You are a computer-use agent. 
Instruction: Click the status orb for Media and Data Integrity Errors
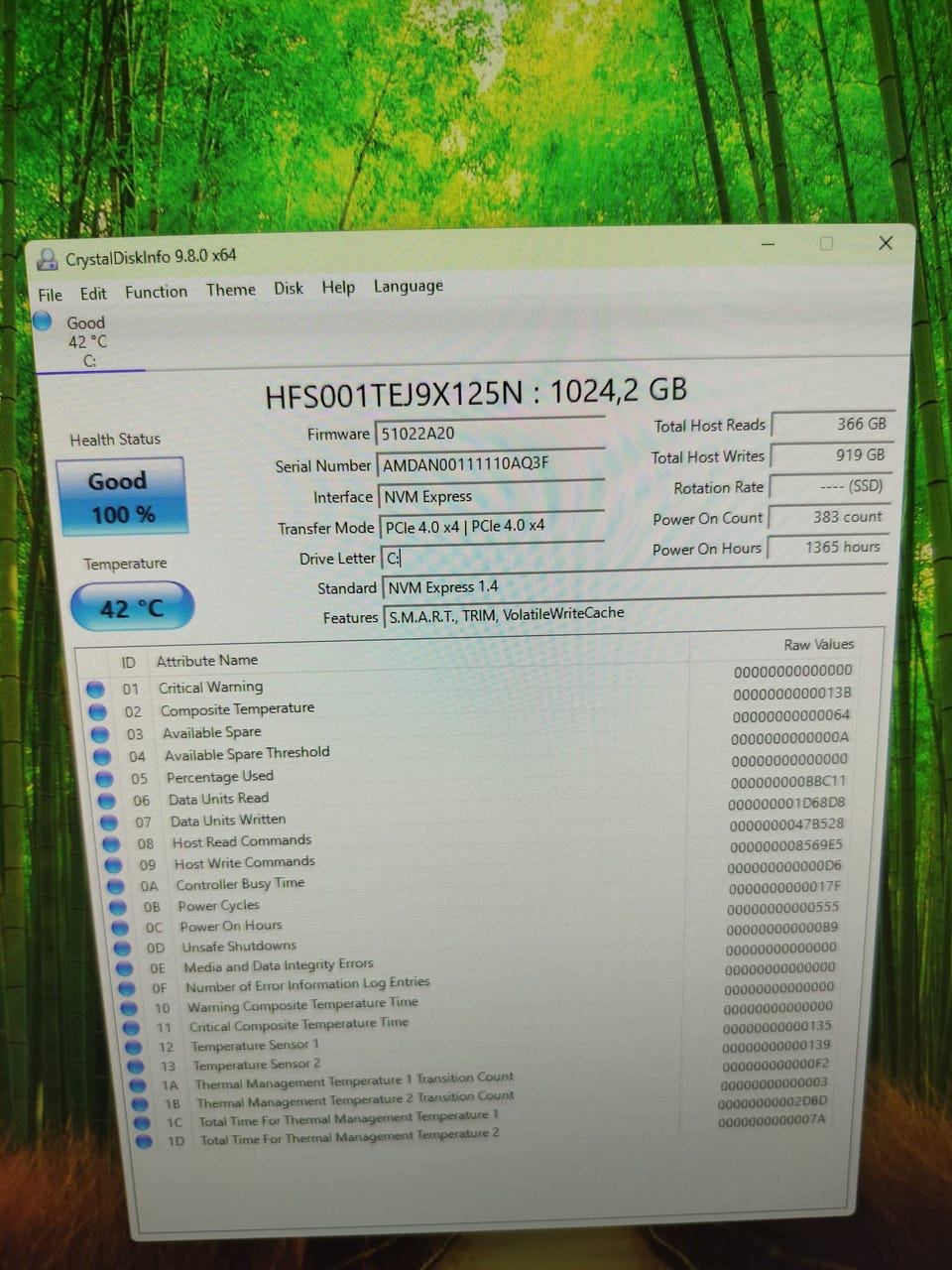point(124,968)
